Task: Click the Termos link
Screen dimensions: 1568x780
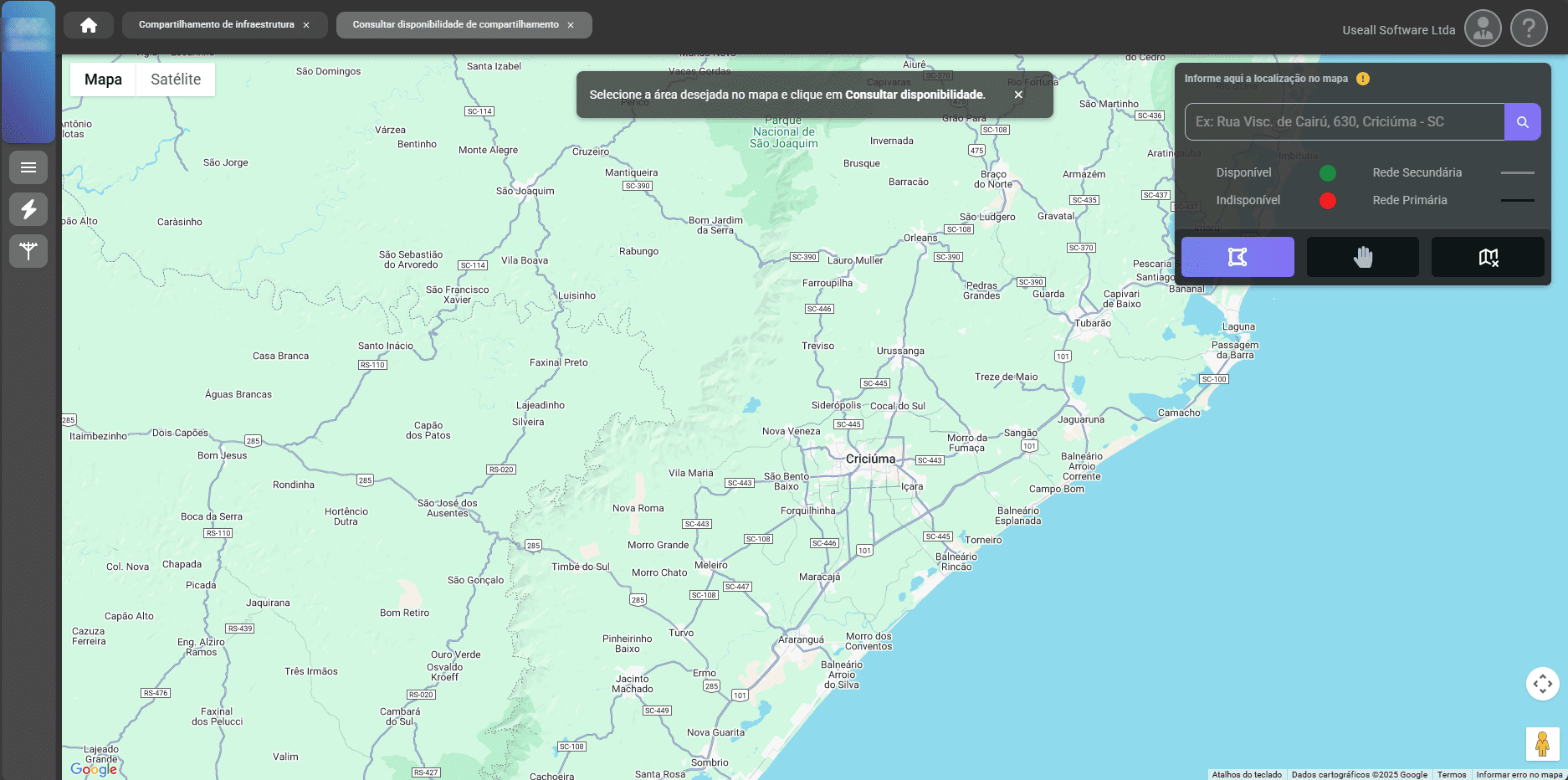Action: point(1451,774)
